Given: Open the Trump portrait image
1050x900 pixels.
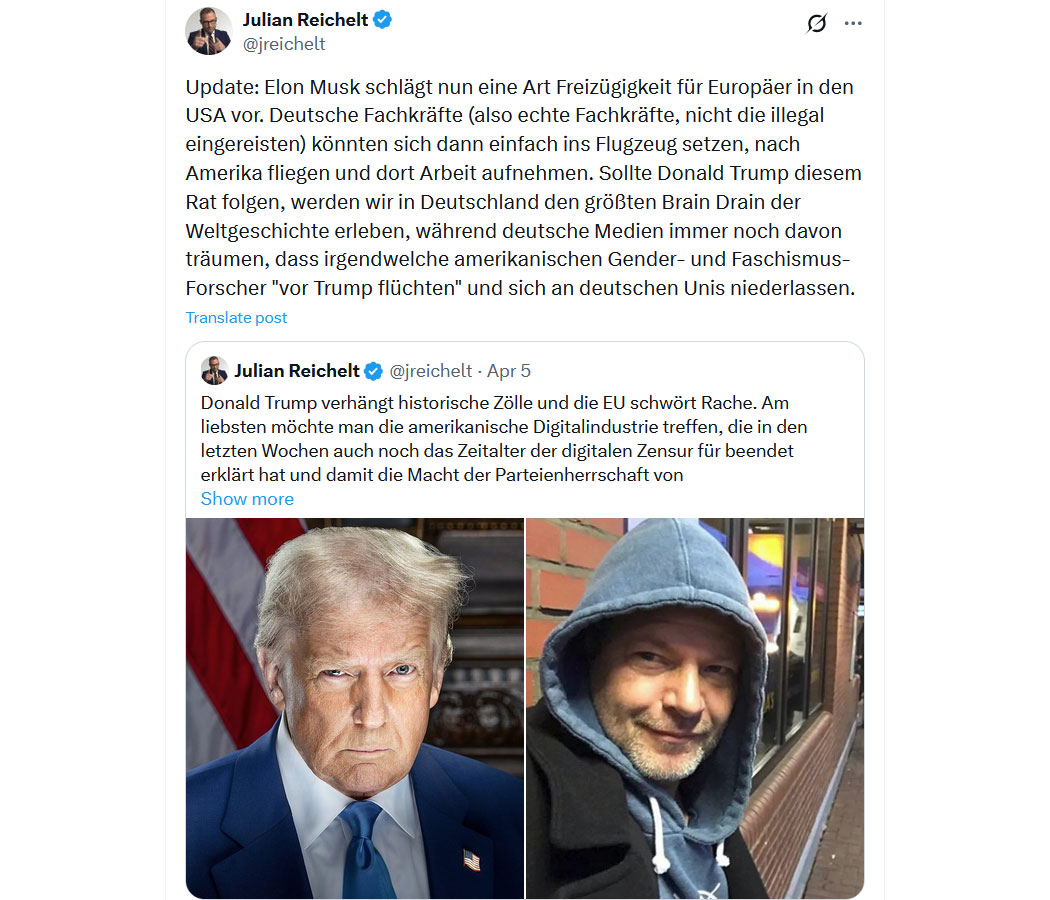Looking at the screenshot, I should click(355, 708).
